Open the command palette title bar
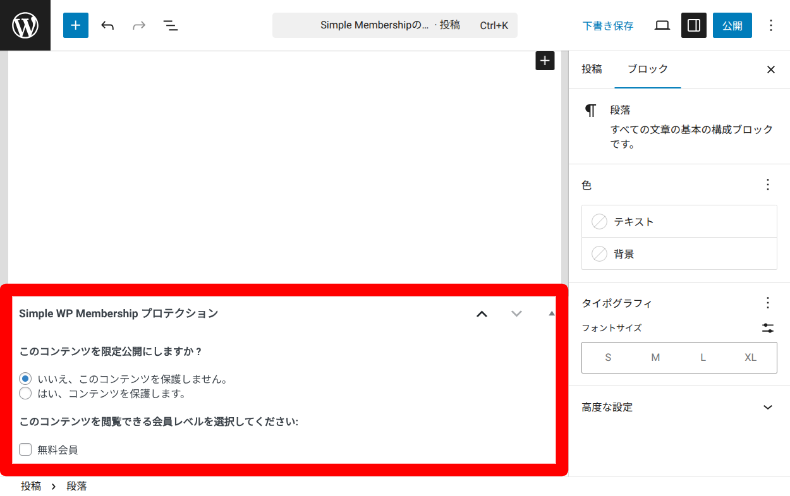790x496 pixels. [x=395, y=25]
